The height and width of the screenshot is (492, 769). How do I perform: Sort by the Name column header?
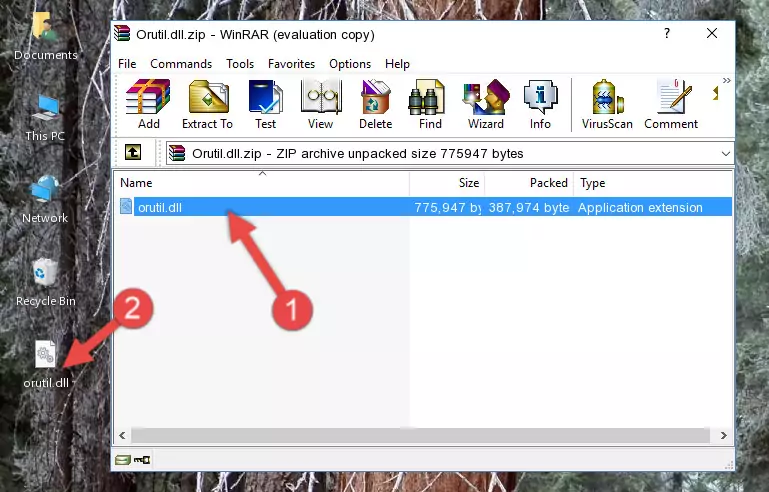tap(262, 183)
